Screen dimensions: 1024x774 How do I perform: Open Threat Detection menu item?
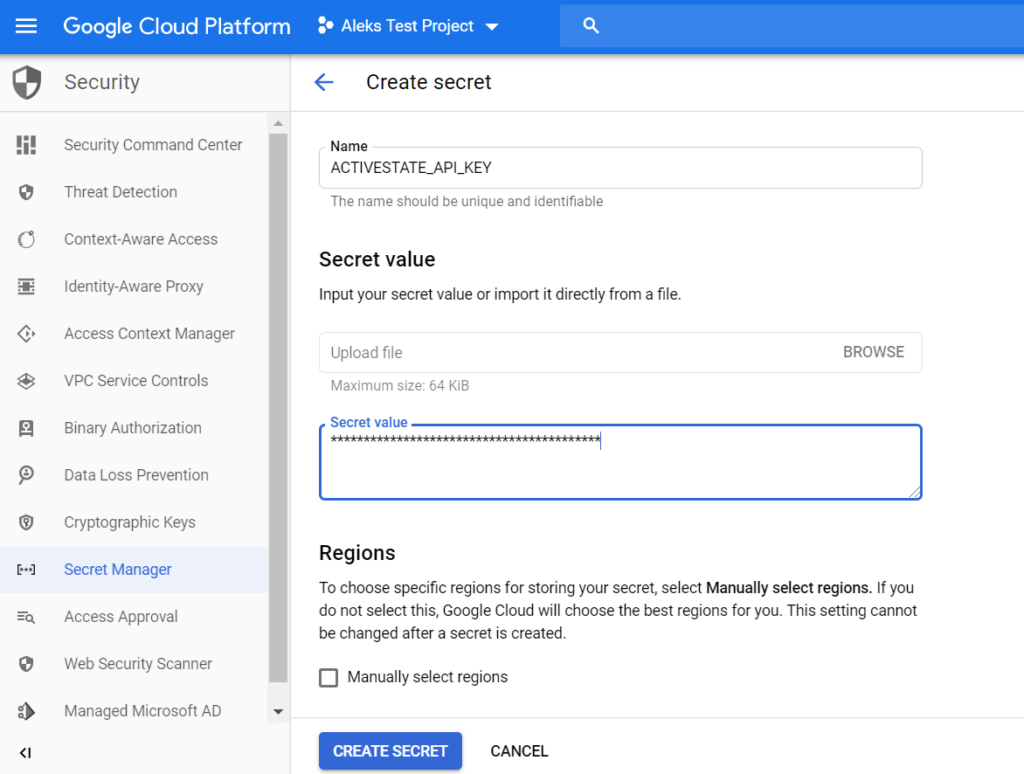[120, 192]
